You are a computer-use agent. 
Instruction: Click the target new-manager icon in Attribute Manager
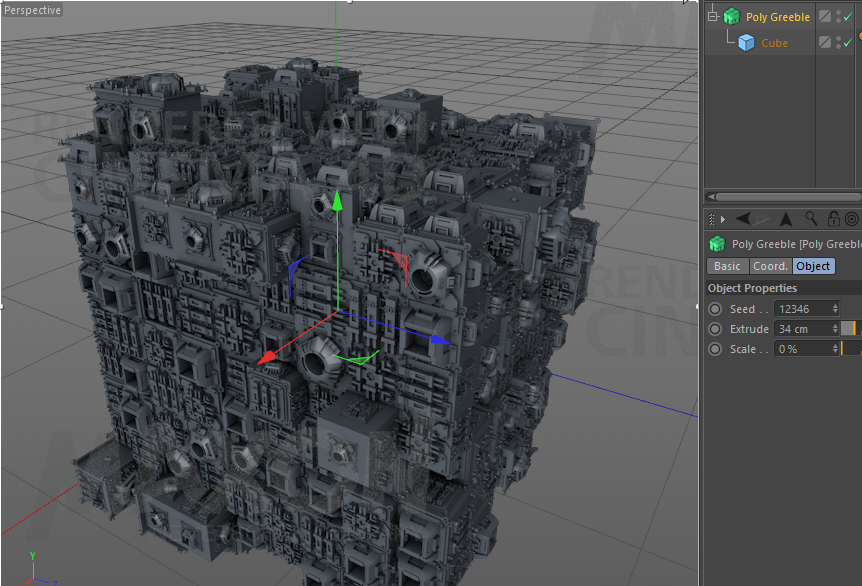(852, 219)
